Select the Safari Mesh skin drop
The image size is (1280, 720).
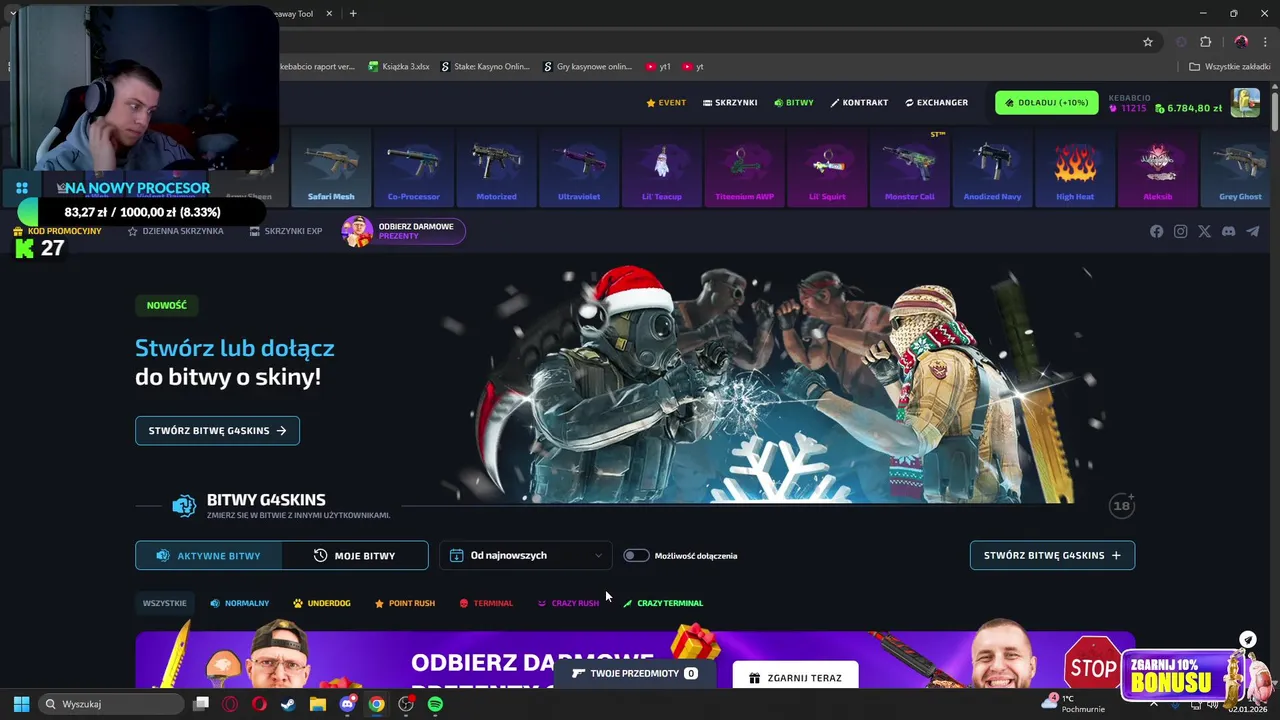[x=331, y=167]
